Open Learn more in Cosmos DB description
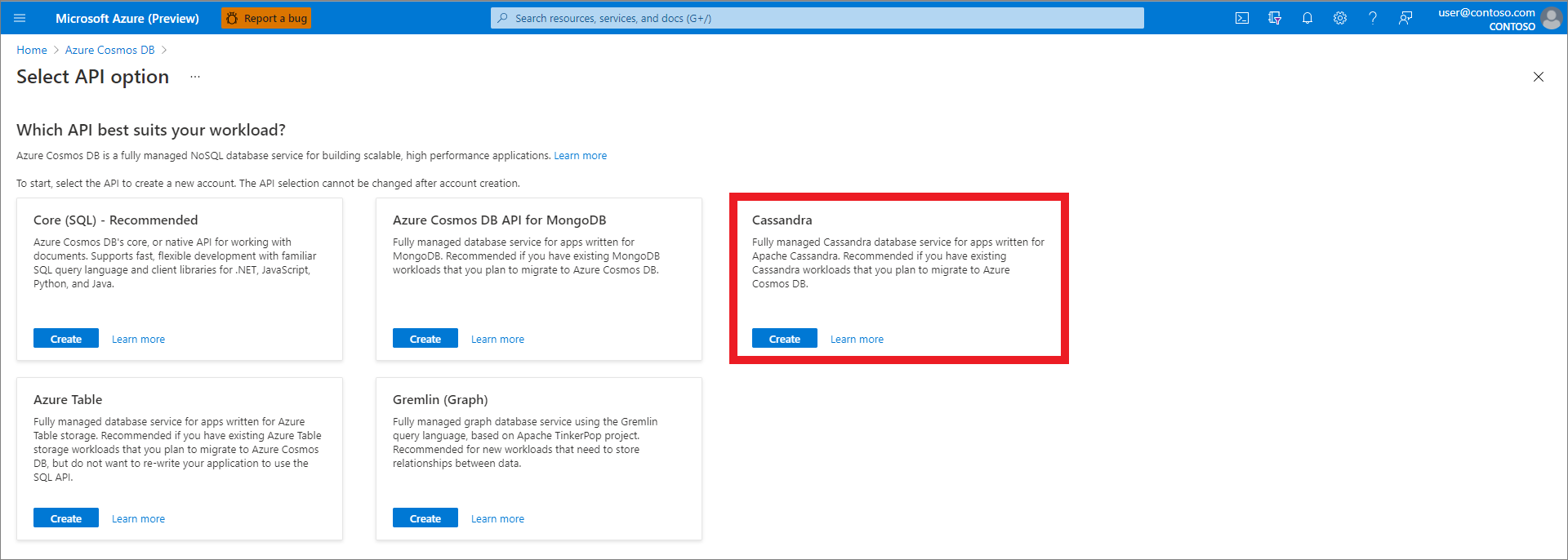The width and height of the screenshot is (1568, 560). pos(580,156)
